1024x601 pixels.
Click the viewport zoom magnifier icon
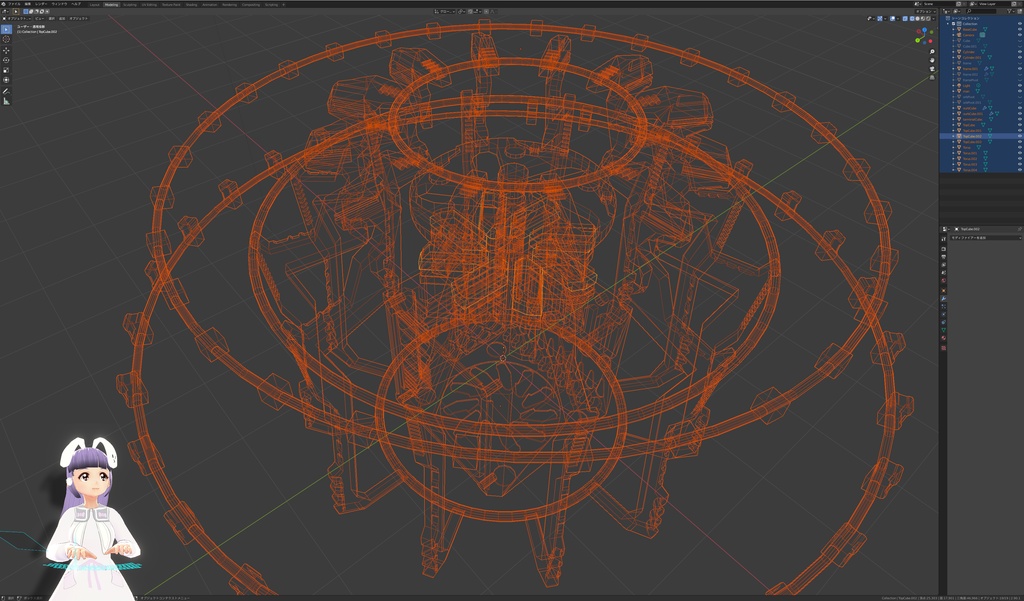pos(932,52)
